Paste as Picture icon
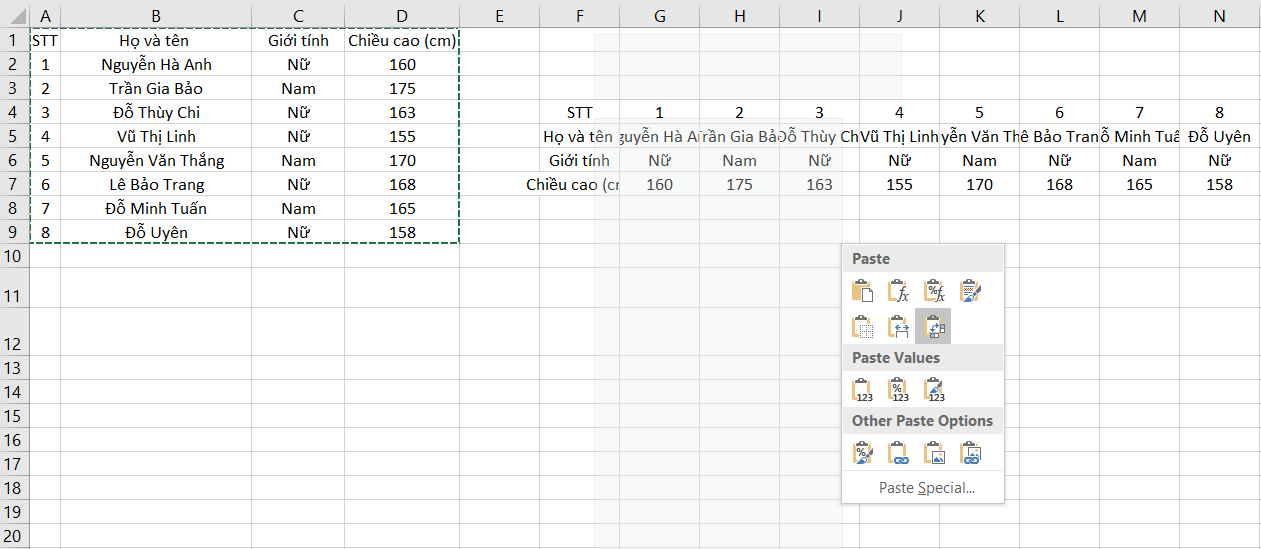This screenshot has width=1261, height=549. tap(934, 454)
